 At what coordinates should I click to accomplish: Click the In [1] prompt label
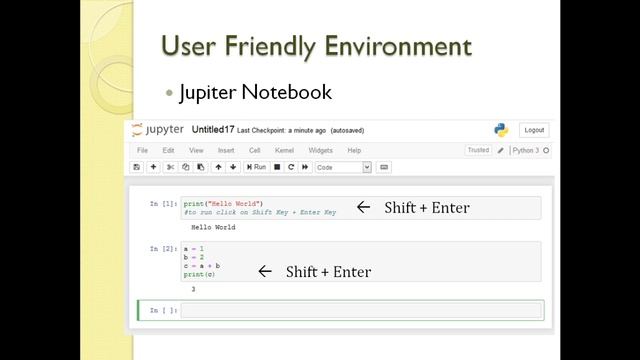point(164,203)
